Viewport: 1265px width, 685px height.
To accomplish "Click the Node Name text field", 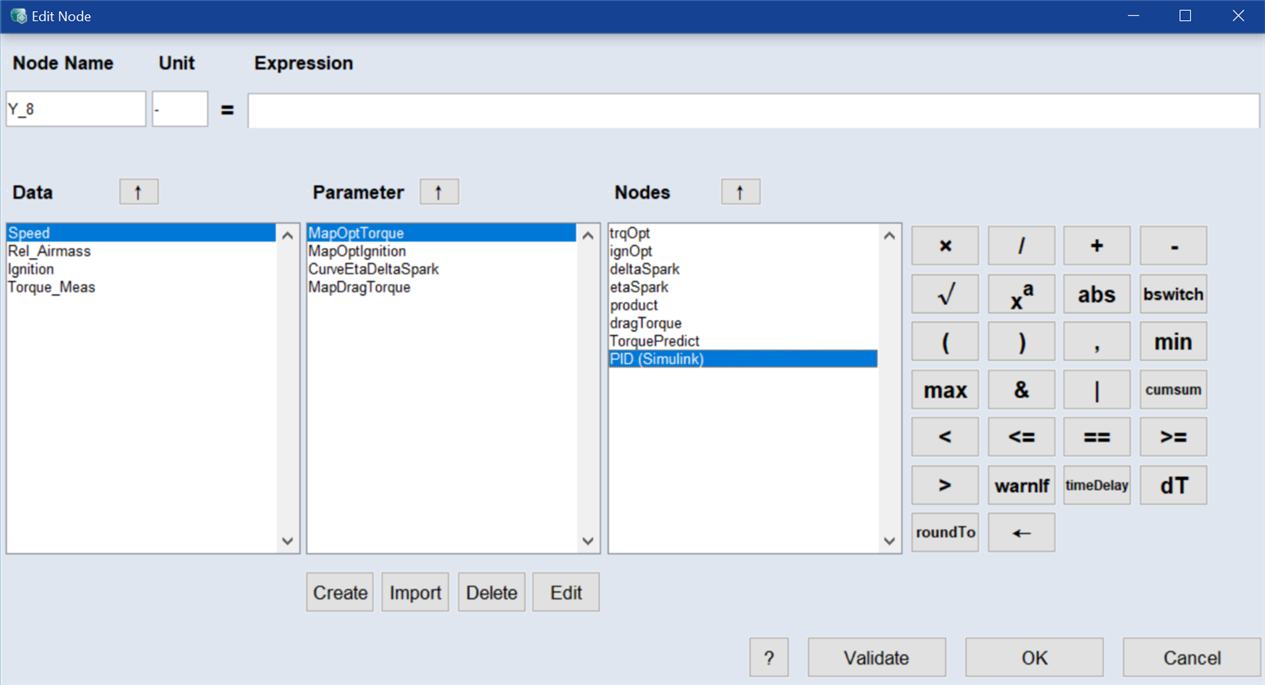I will pos(76,110).
